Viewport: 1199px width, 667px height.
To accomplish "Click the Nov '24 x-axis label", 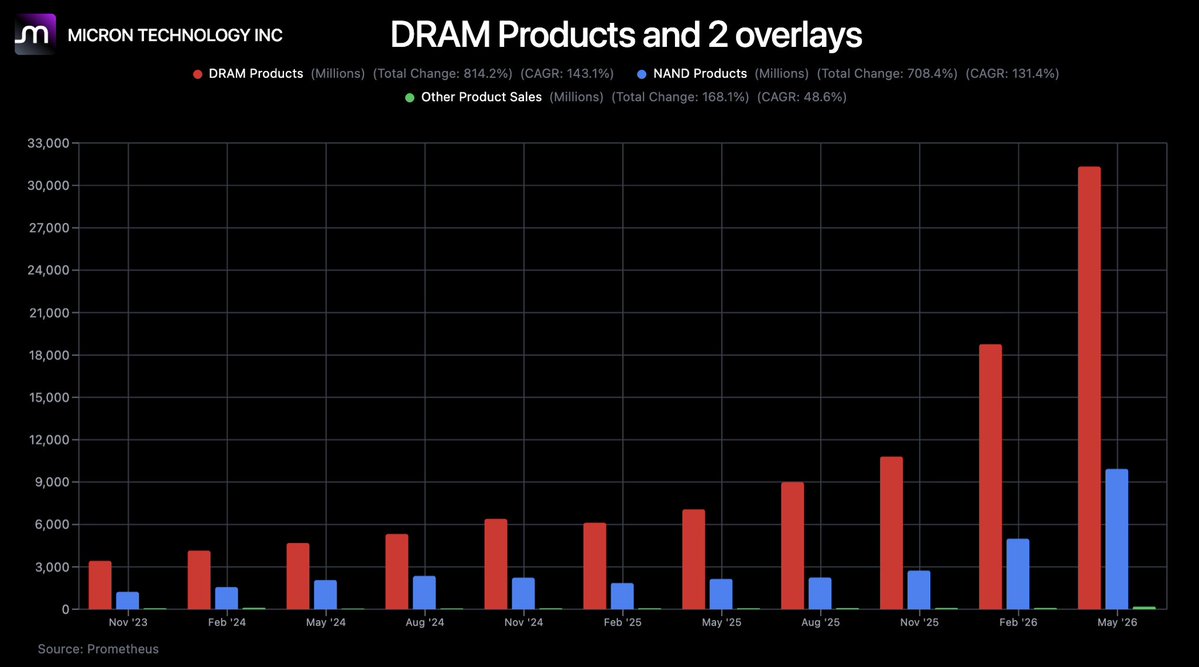I will [524, 623].
